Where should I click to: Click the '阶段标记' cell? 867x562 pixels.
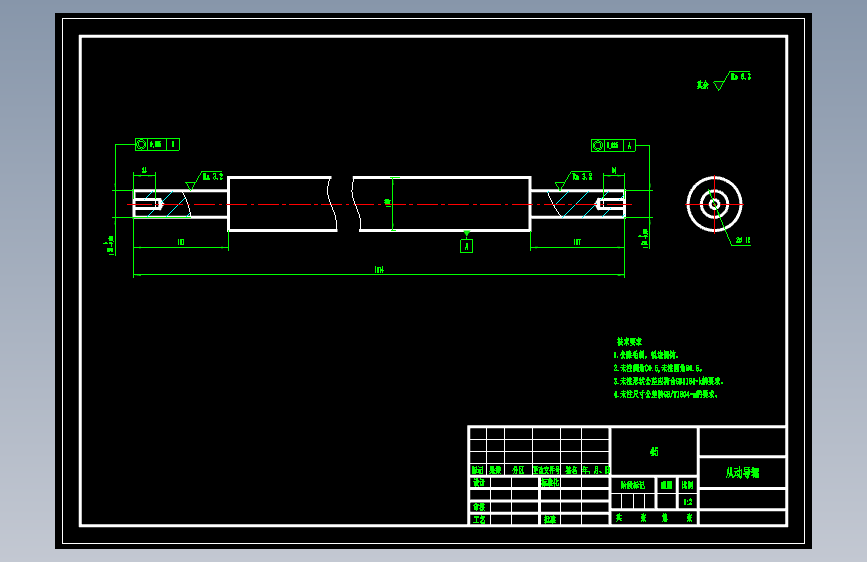[633, 485]
